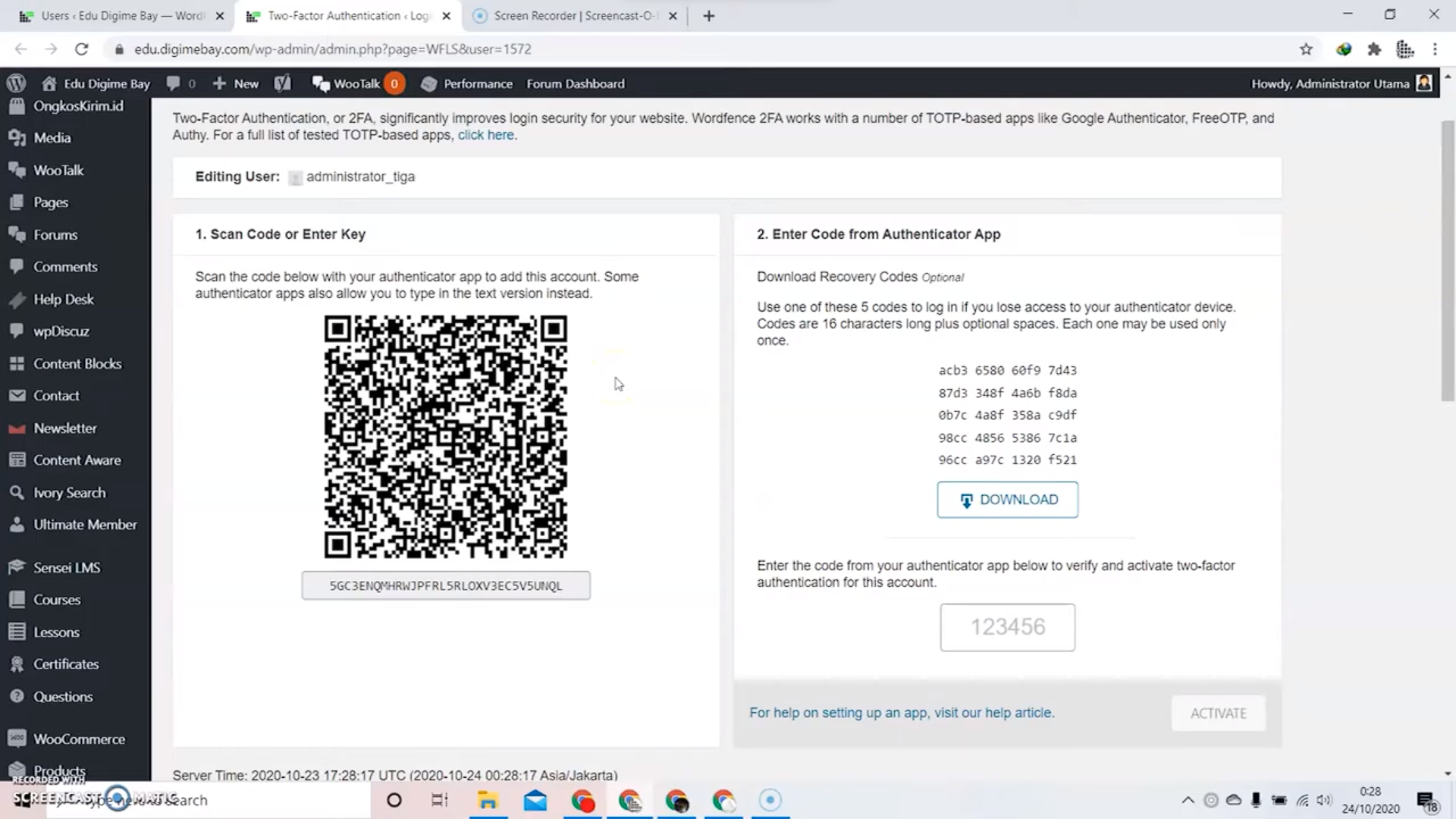Click Cortana circle on taskbar

point(394,800)
